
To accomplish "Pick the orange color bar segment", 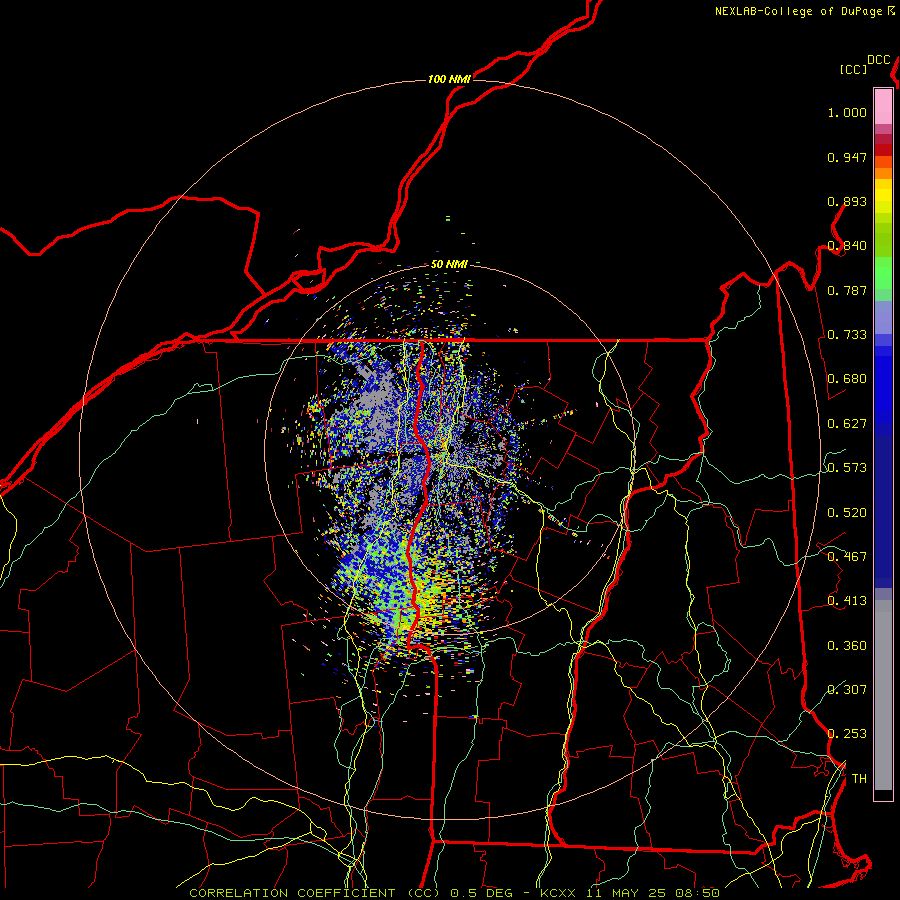I will pyautogui.click(x=883, y=173).
